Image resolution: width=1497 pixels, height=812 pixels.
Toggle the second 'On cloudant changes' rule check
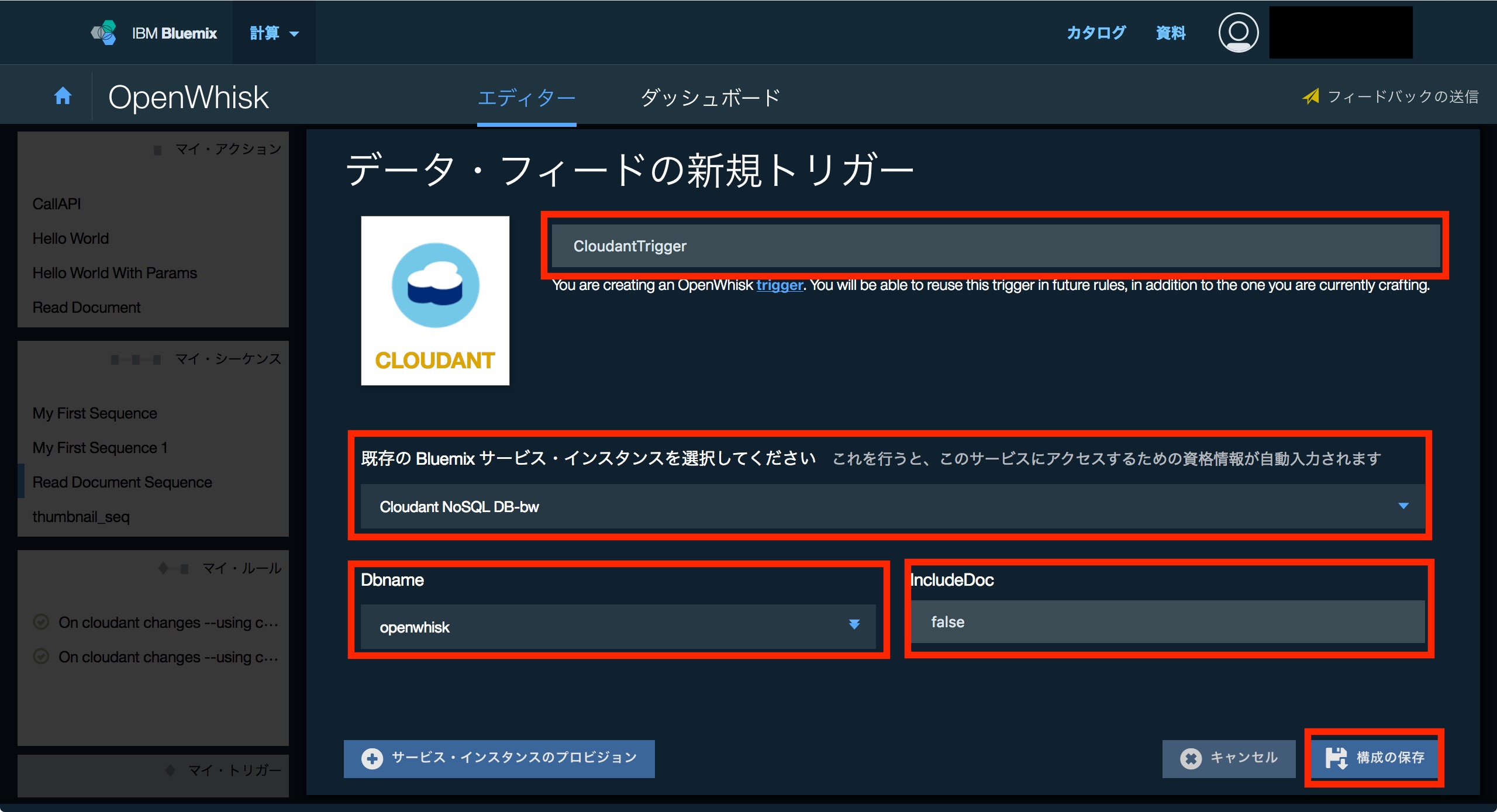click(x=41, y=656)
